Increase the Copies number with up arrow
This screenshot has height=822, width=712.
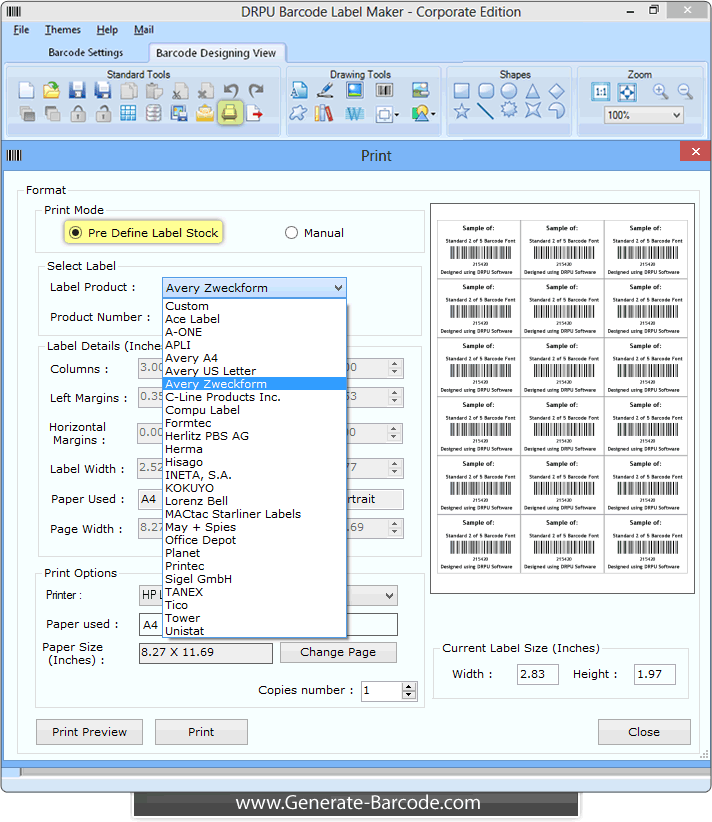tap(408, 686)
